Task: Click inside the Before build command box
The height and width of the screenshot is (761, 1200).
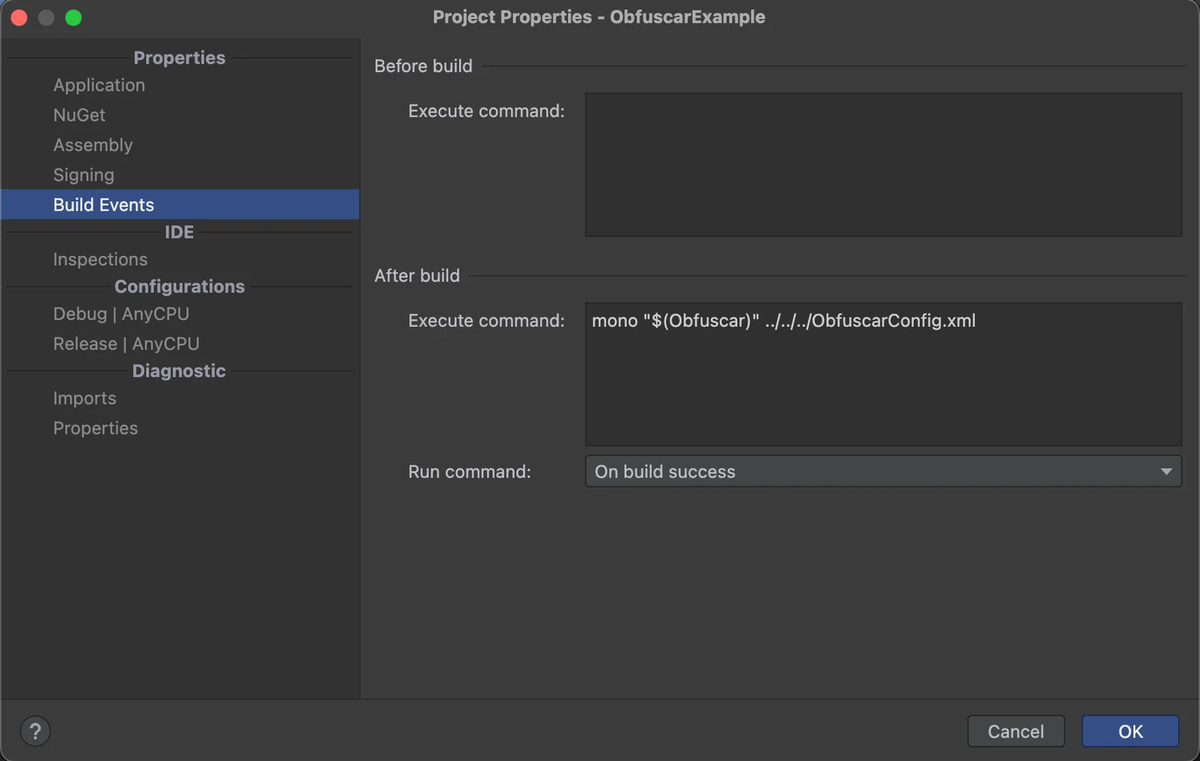Action: pos(883,165)
